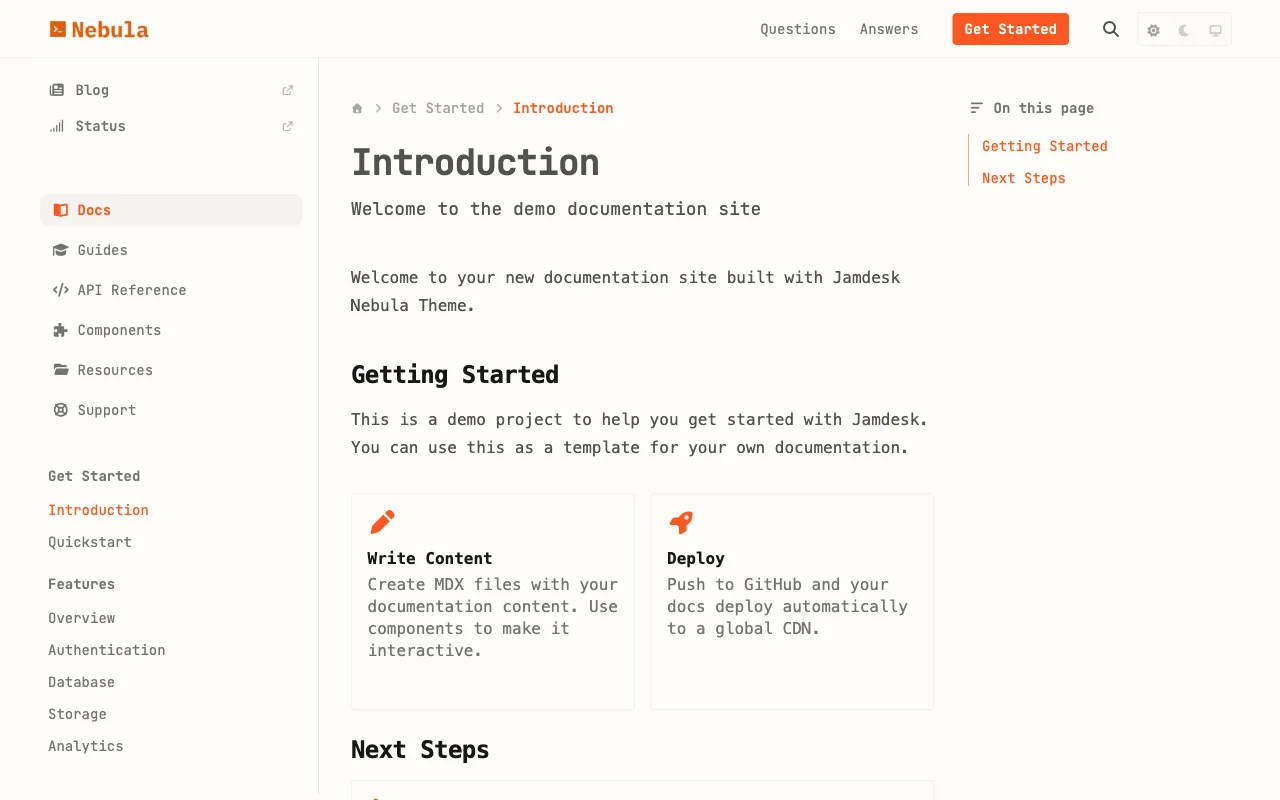1280x800 pixels.
Task: Click the Resources folder icon
Action: point(61,370)
